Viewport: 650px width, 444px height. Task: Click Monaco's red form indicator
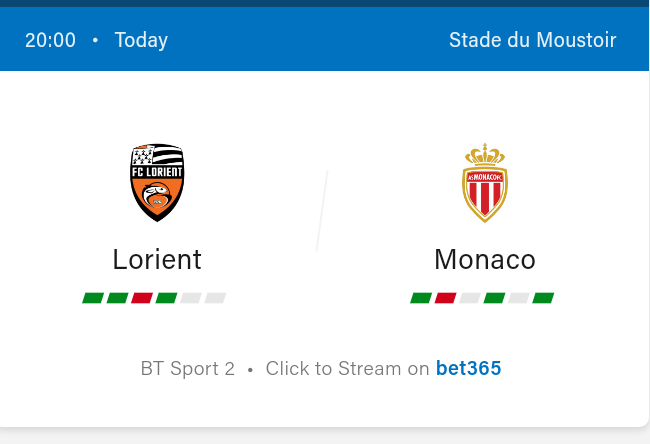[446, 298]
